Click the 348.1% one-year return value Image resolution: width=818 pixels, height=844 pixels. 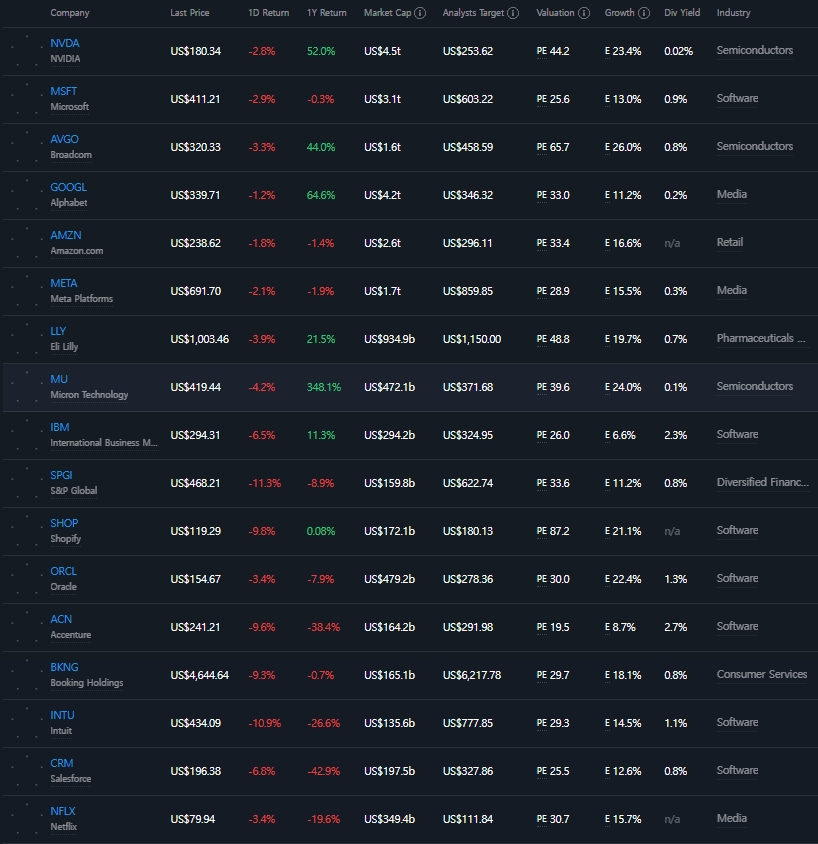click(x=323, y=388)
